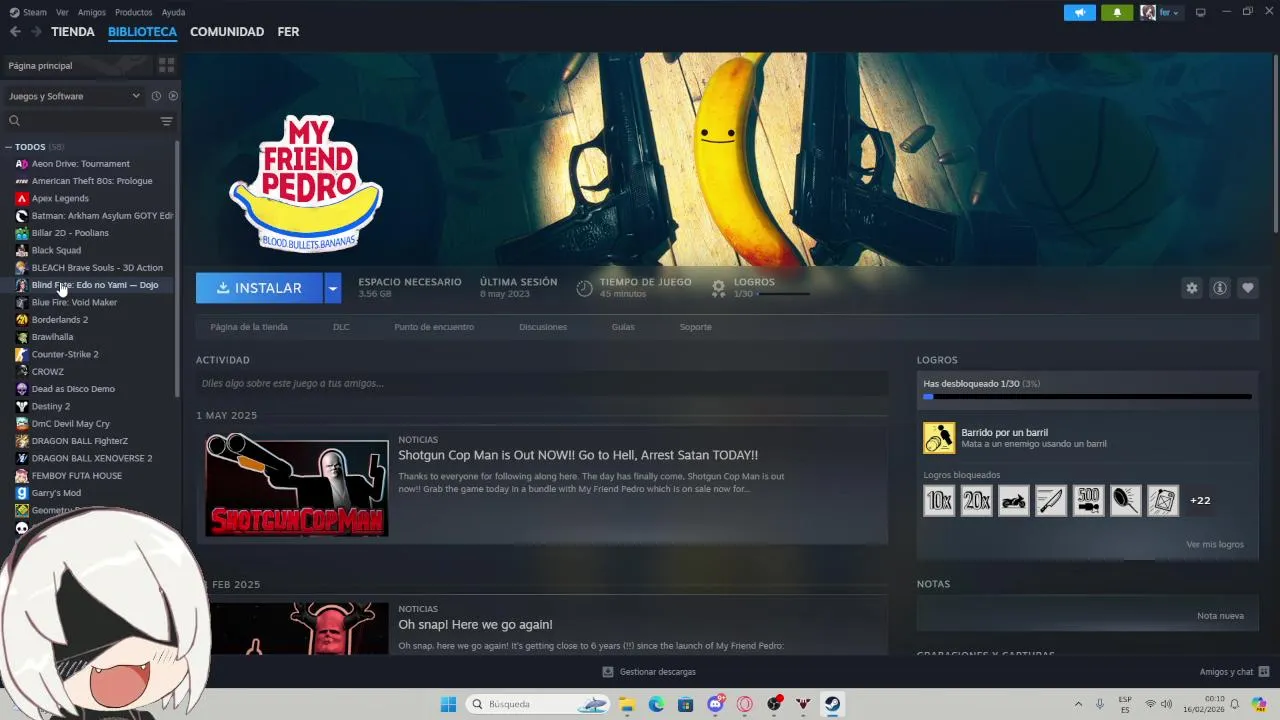Open File Explorer from the taskbar
The image size is (1280, 720).
point(627,704)
